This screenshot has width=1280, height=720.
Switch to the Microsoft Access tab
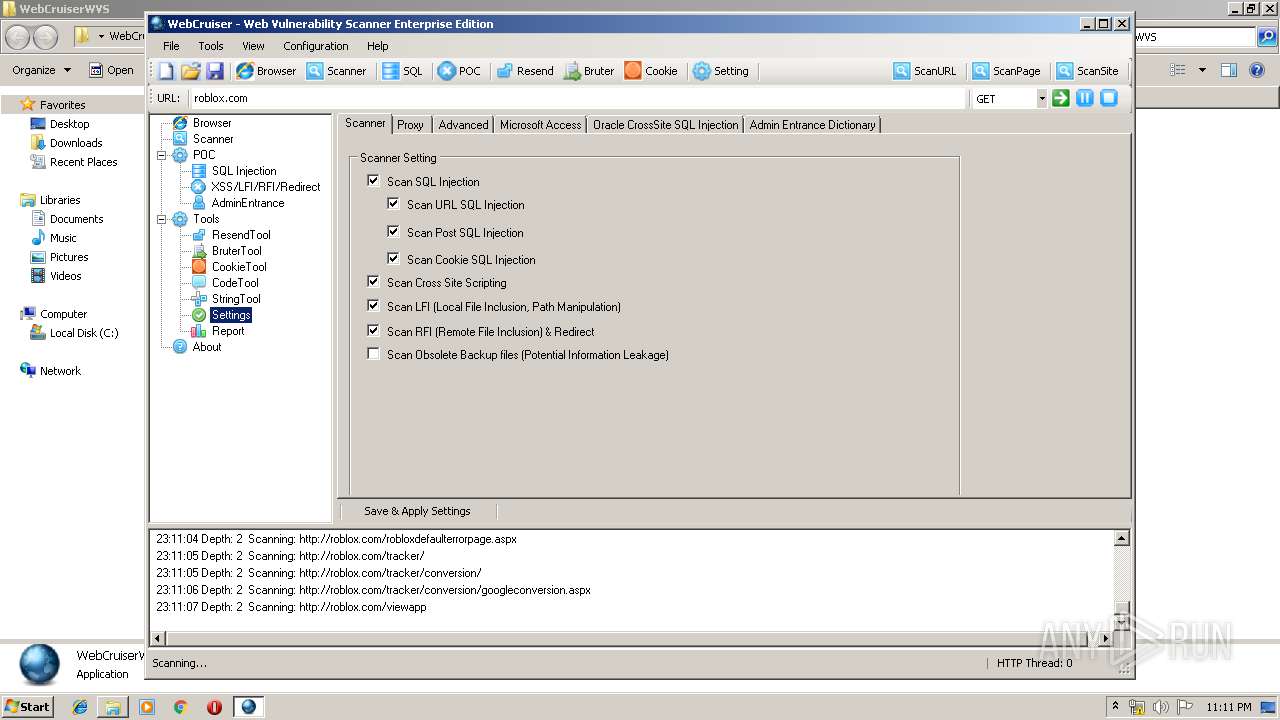(x=540, y=125)
